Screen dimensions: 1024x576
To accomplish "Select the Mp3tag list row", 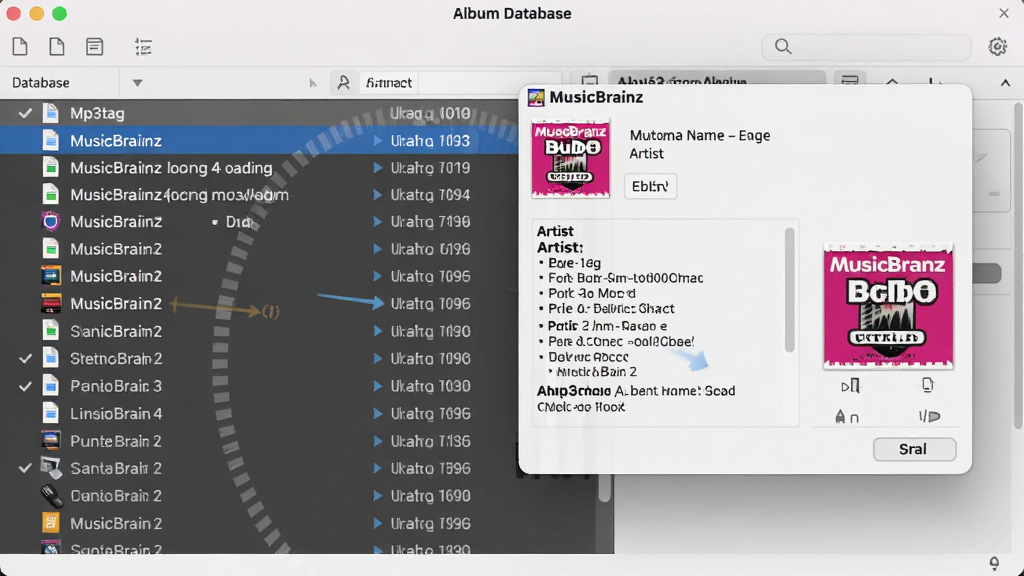I will coord(259,113).
